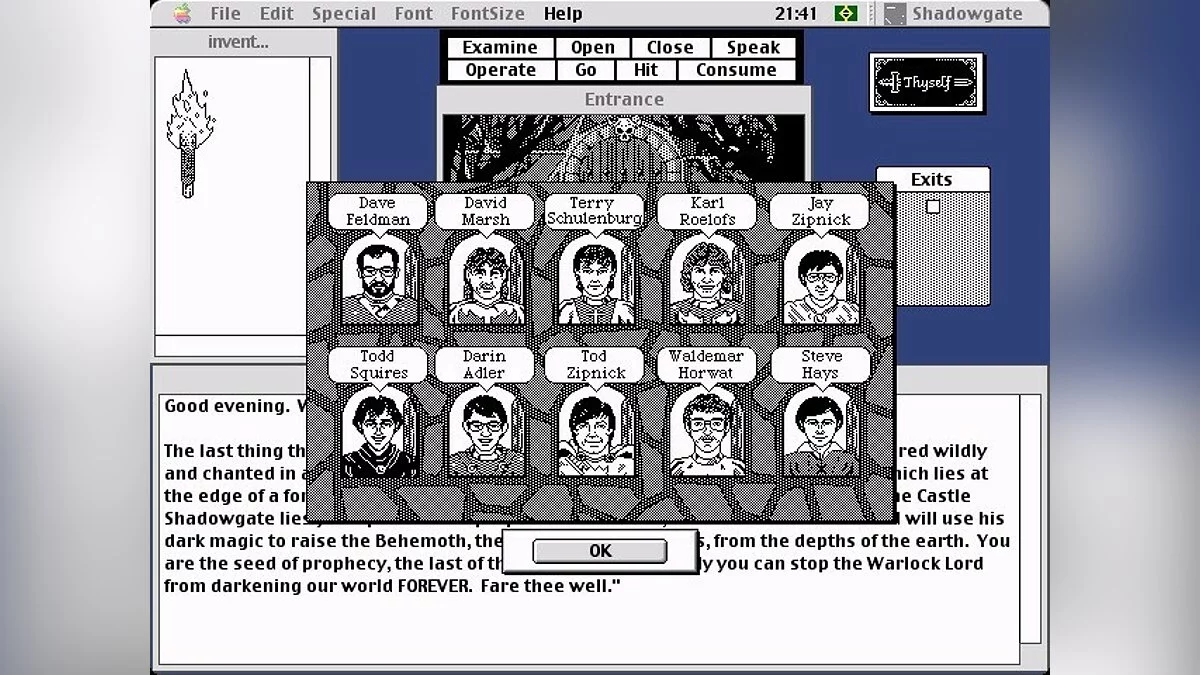Choose the Speak command
The height and width of the screenshot is (675, 1200).
[754, 47]
